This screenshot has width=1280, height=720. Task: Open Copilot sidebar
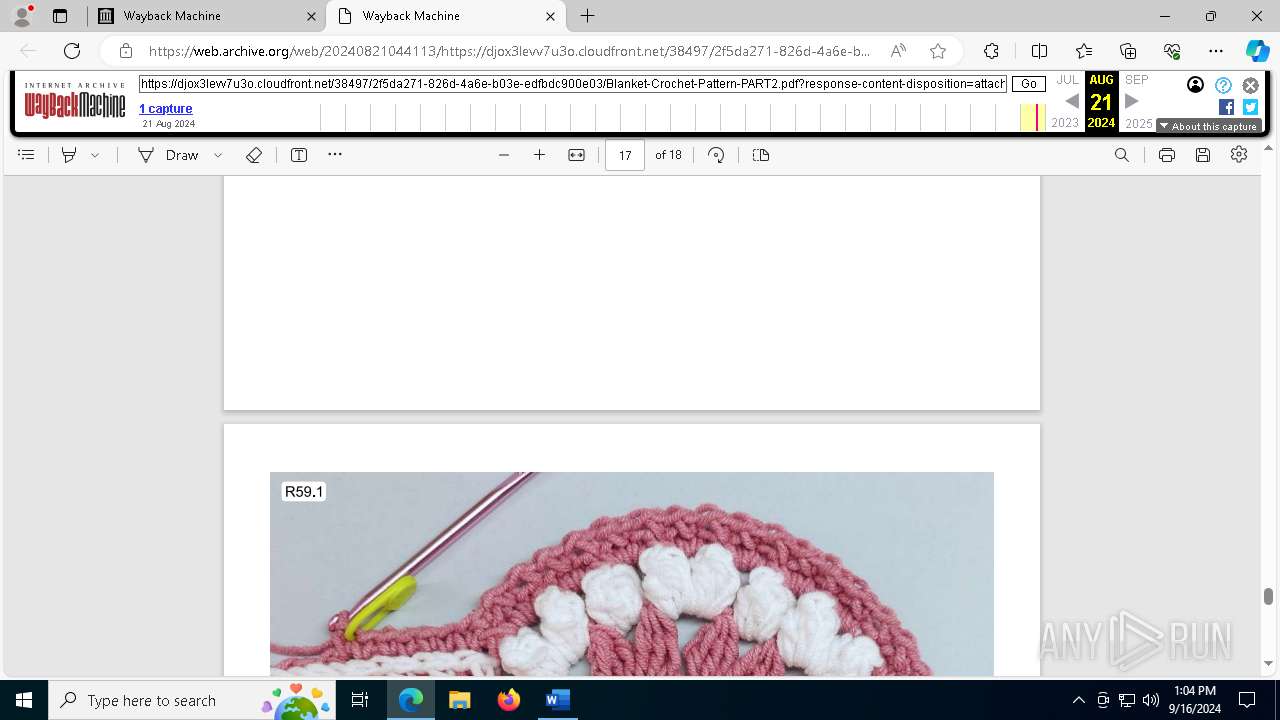pyautogui.click(x=1257, y=51)
